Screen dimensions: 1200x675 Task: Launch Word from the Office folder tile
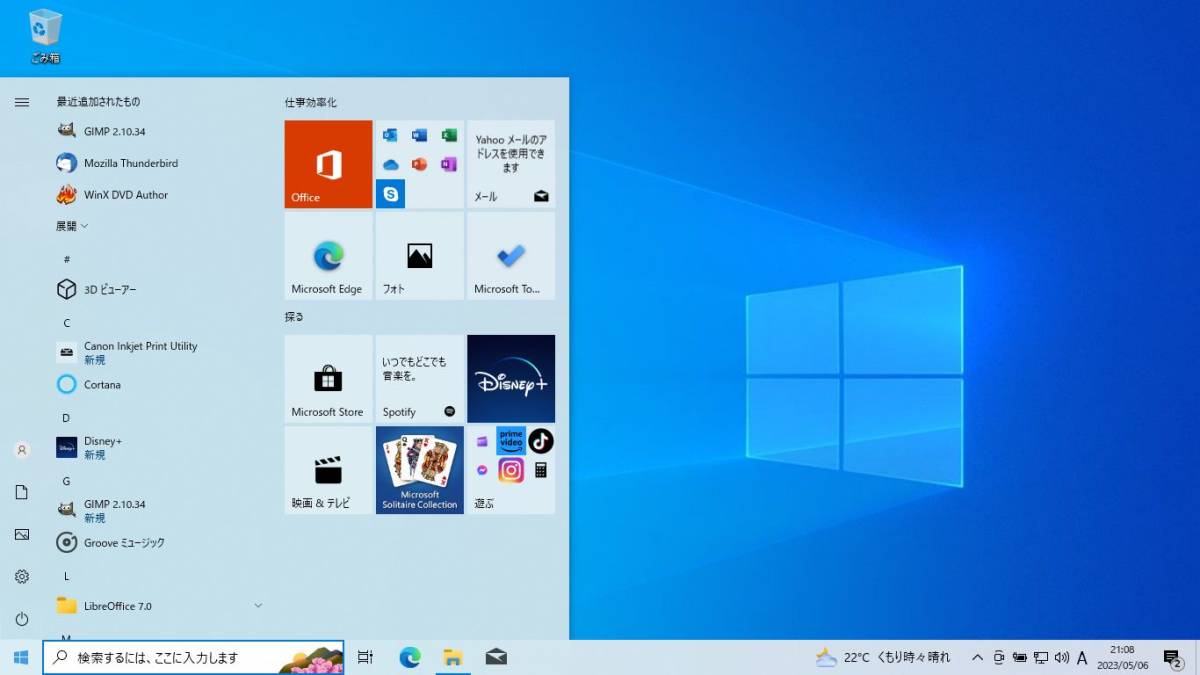pyautogui.click(x=419, y=135)
